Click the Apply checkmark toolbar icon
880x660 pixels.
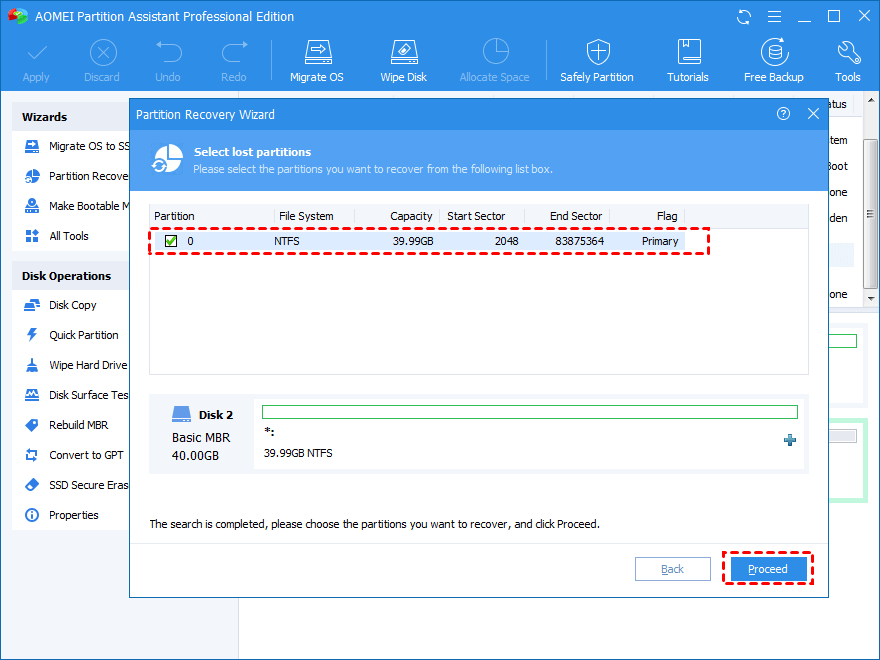36,54
